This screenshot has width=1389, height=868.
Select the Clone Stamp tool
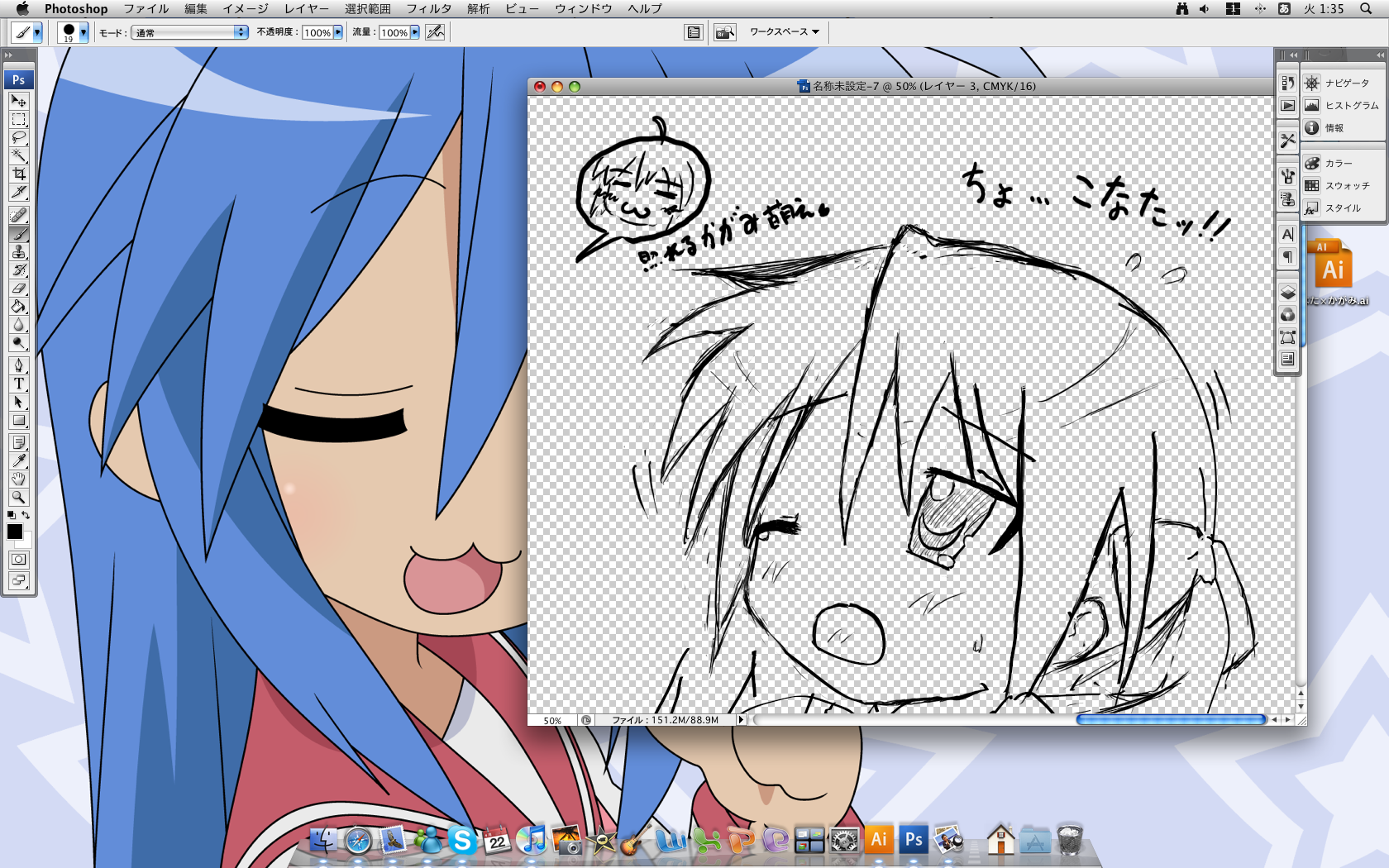[19, 252]
